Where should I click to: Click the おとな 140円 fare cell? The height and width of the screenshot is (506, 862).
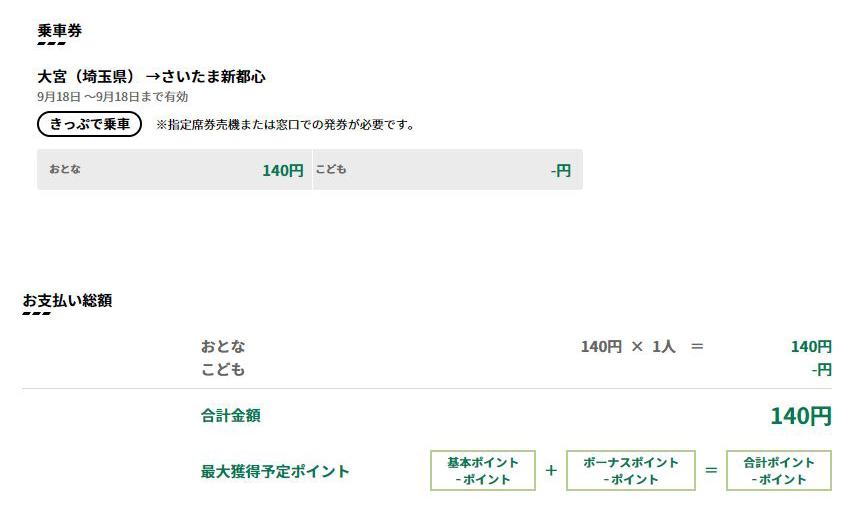click(174, 170)
